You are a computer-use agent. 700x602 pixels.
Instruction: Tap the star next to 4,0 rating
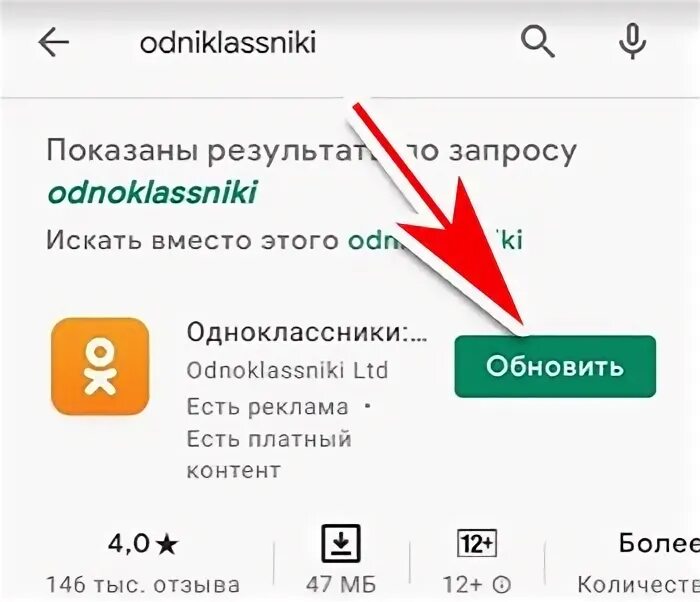point(168,545)
